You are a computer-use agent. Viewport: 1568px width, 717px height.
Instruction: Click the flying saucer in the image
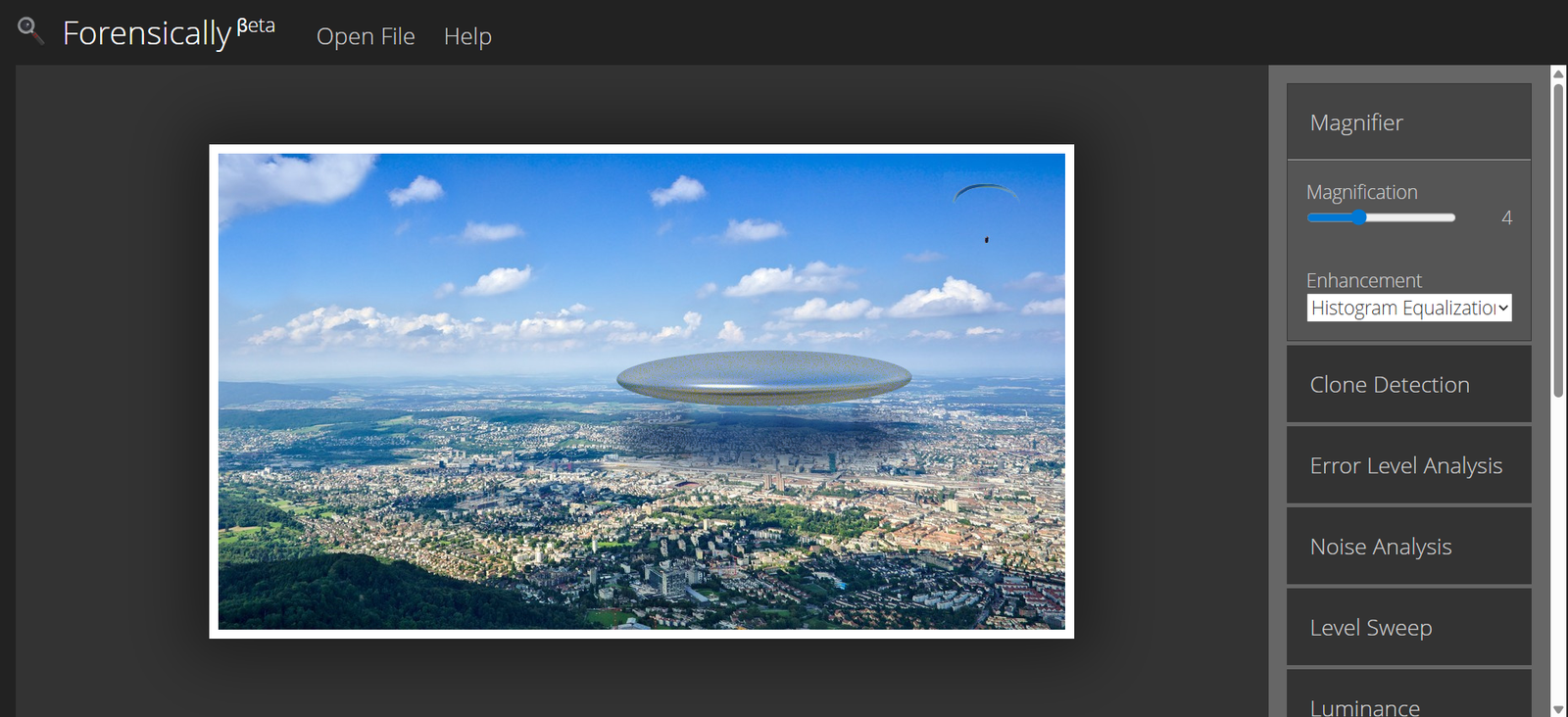763,378
